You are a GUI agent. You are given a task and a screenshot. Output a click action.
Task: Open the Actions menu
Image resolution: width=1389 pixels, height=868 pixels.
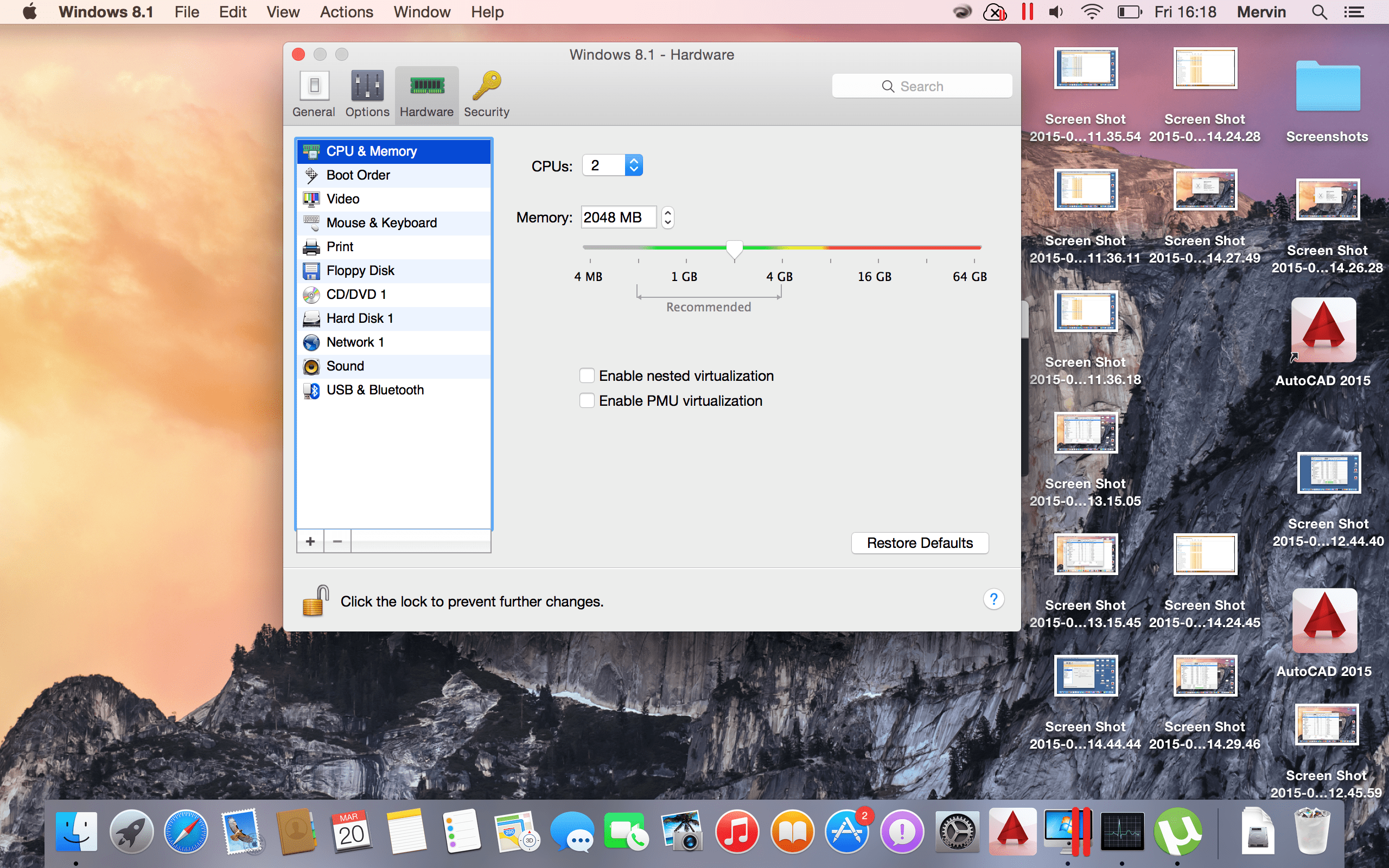(346, 12)
